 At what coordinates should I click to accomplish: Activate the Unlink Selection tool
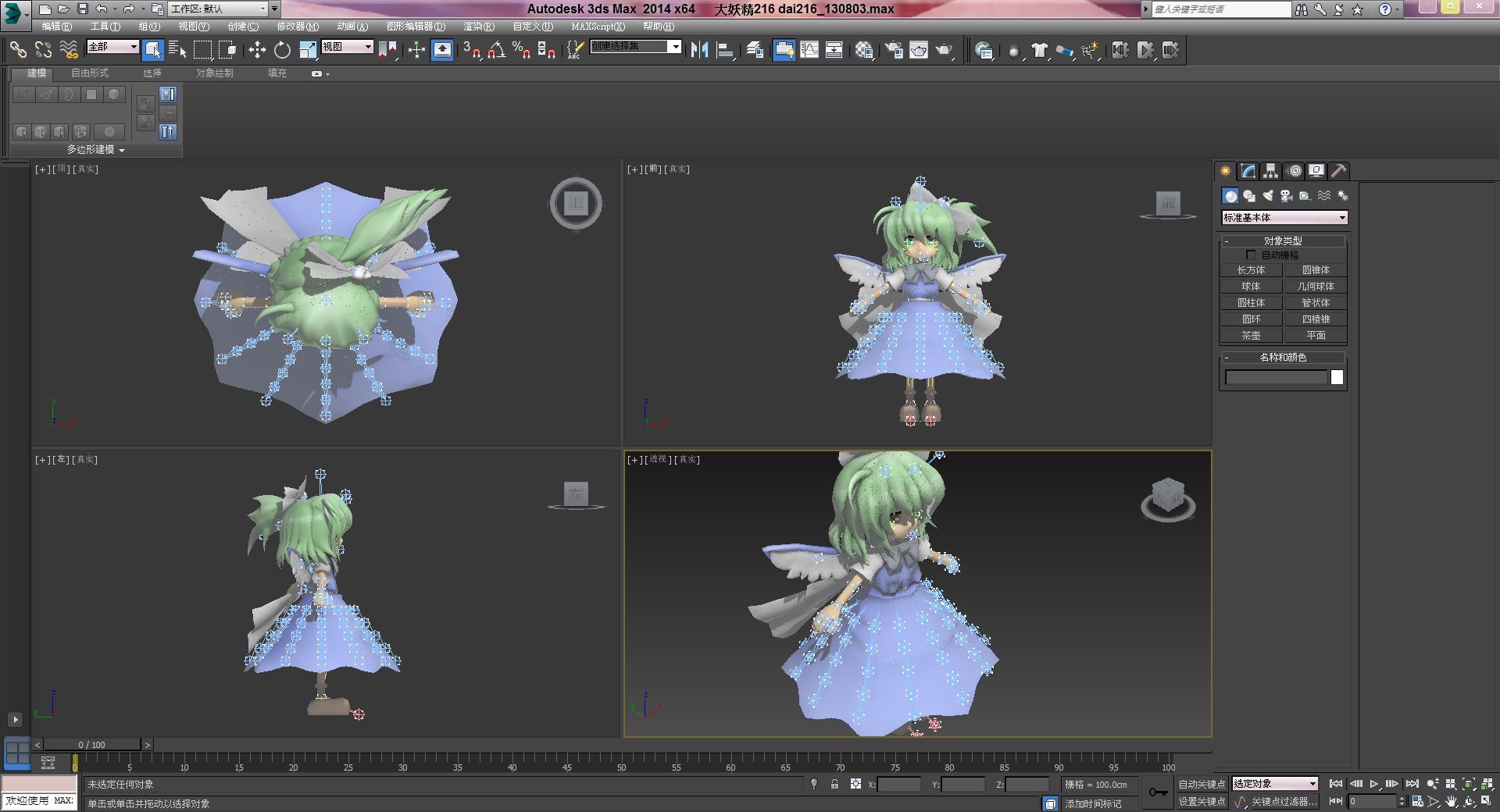click(x=43, y=50)
